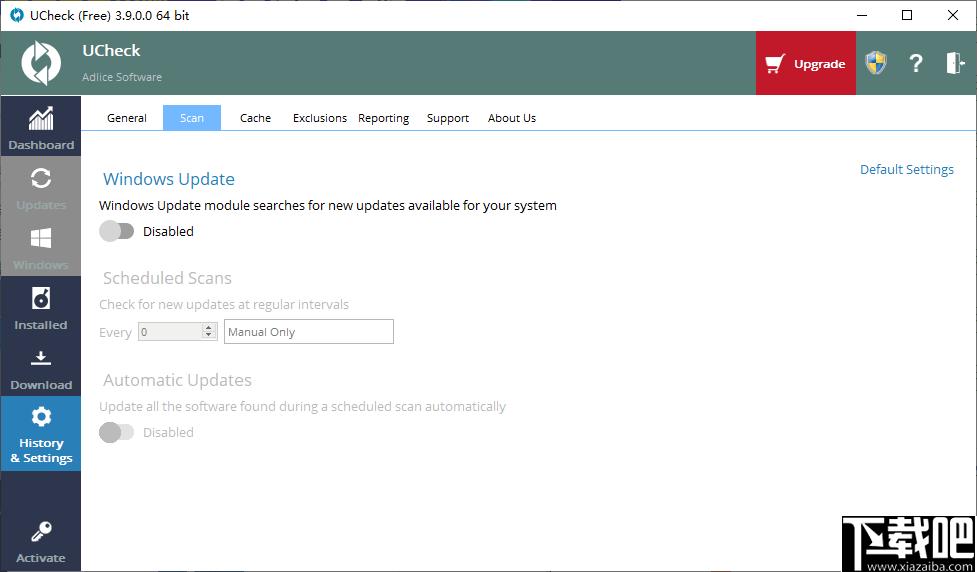Open the Cache tab
Viewport: 977px width, 572px height.
point(255,118)
